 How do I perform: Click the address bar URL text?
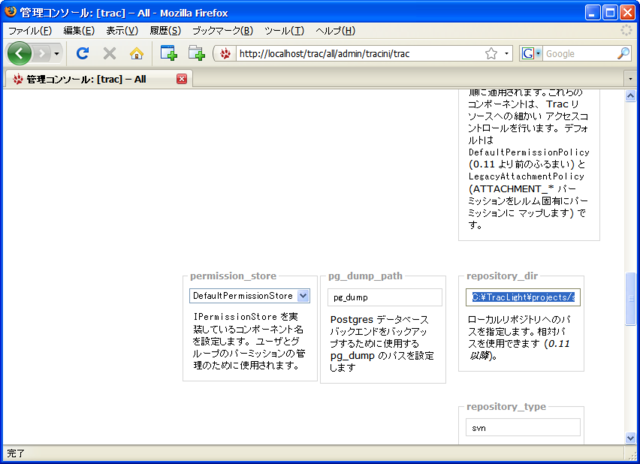(324, 53)
